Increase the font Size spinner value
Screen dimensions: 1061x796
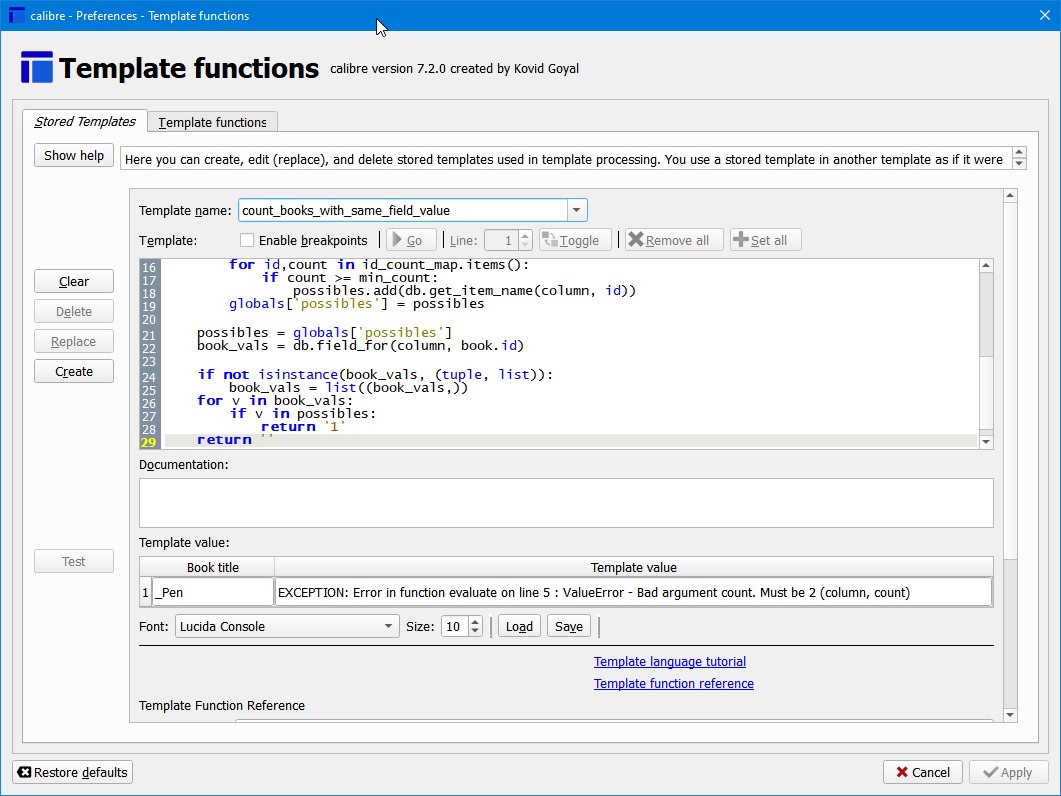point(475,621)
